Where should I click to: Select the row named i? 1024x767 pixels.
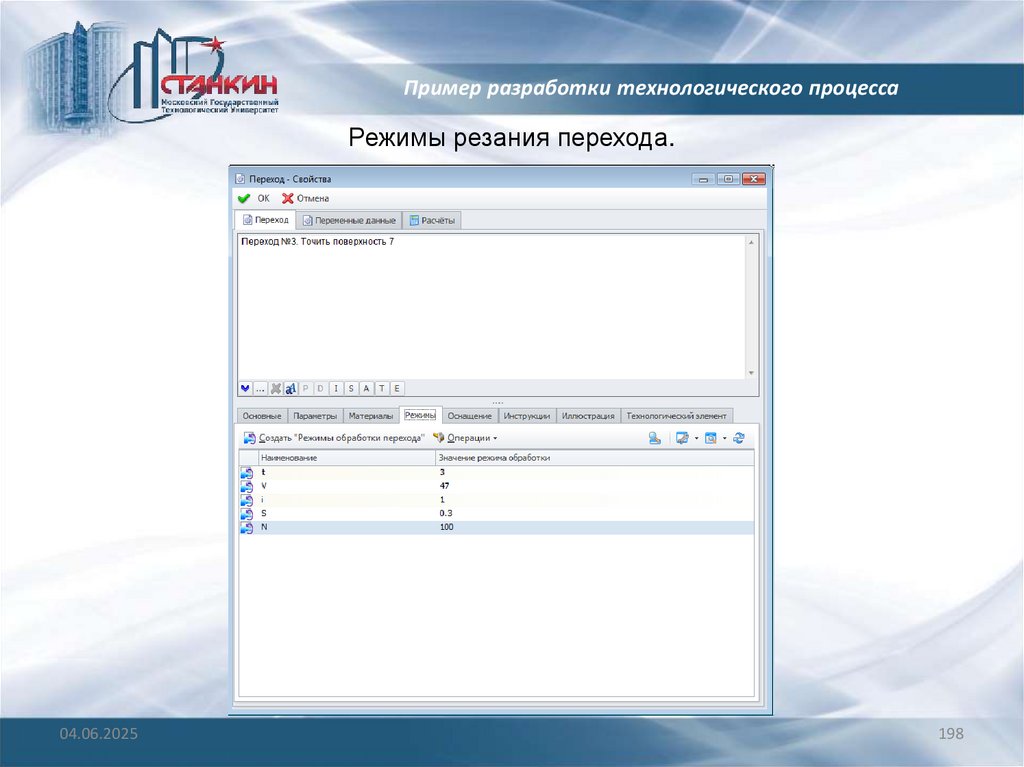496,500
